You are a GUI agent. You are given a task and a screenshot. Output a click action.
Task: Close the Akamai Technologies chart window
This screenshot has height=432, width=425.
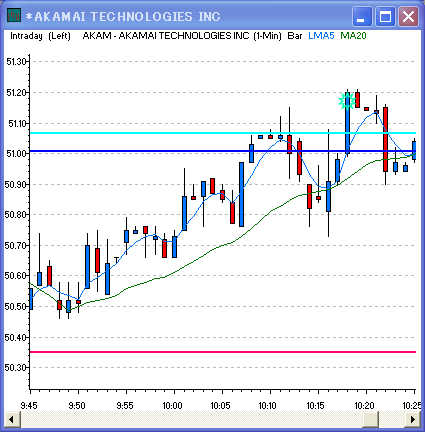[x=409, y=16]
